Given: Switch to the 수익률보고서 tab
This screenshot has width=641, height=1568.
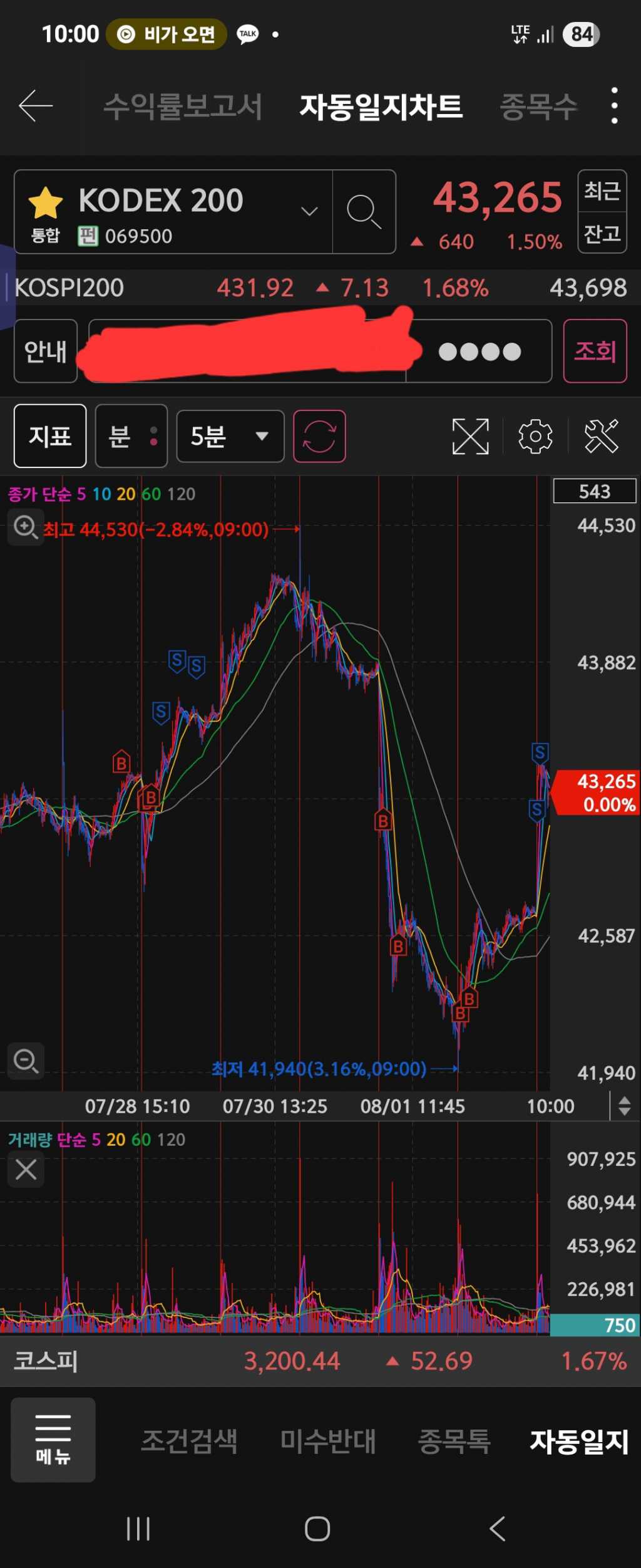Looking at the screenshot, I should [x=182, y=106].
